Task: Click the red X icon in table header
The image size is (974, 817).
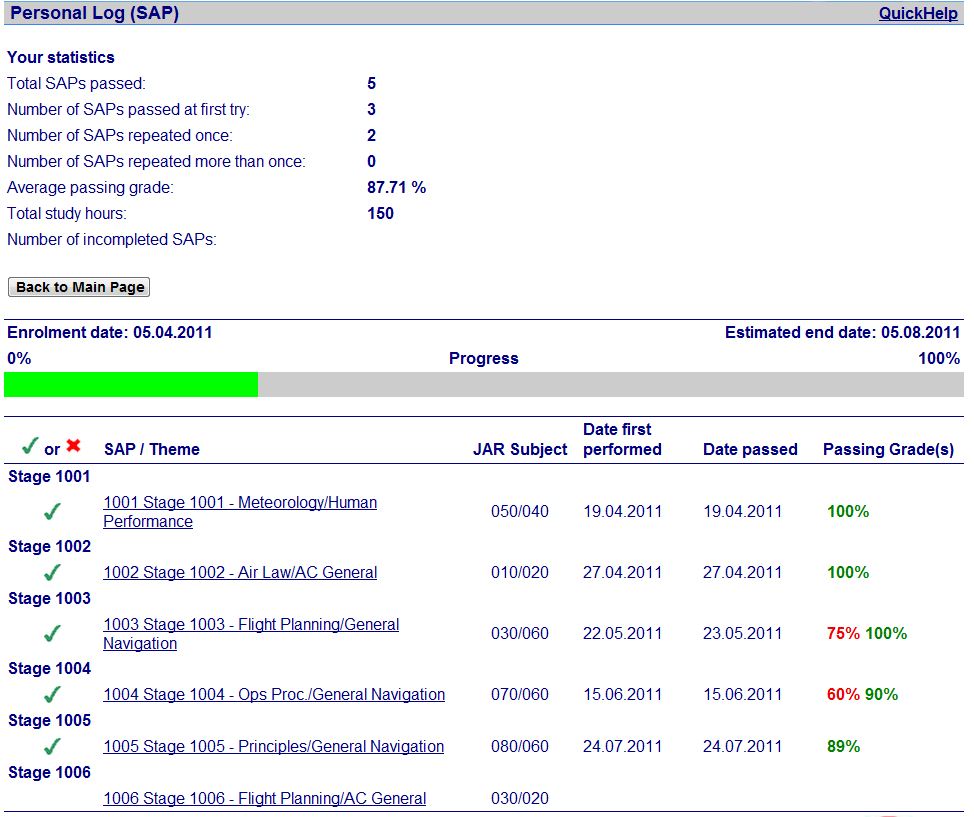Action: 73,447
